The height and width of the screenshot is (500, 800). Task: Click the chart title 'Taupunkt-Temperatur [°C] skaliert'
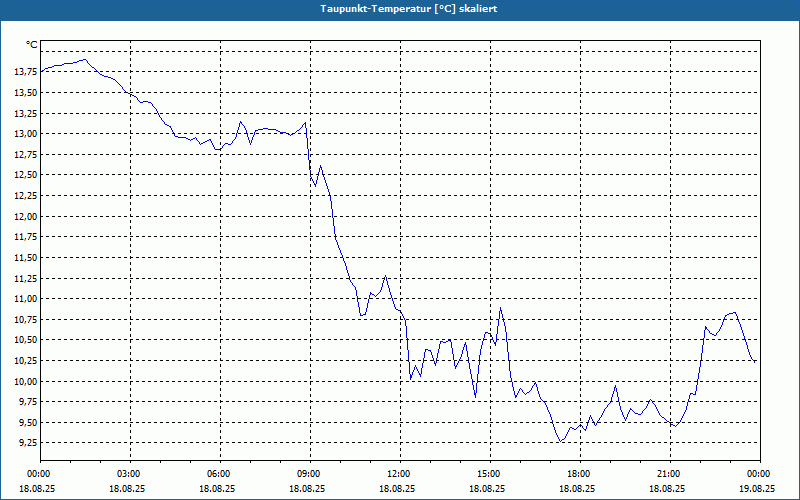click(409, 9)
